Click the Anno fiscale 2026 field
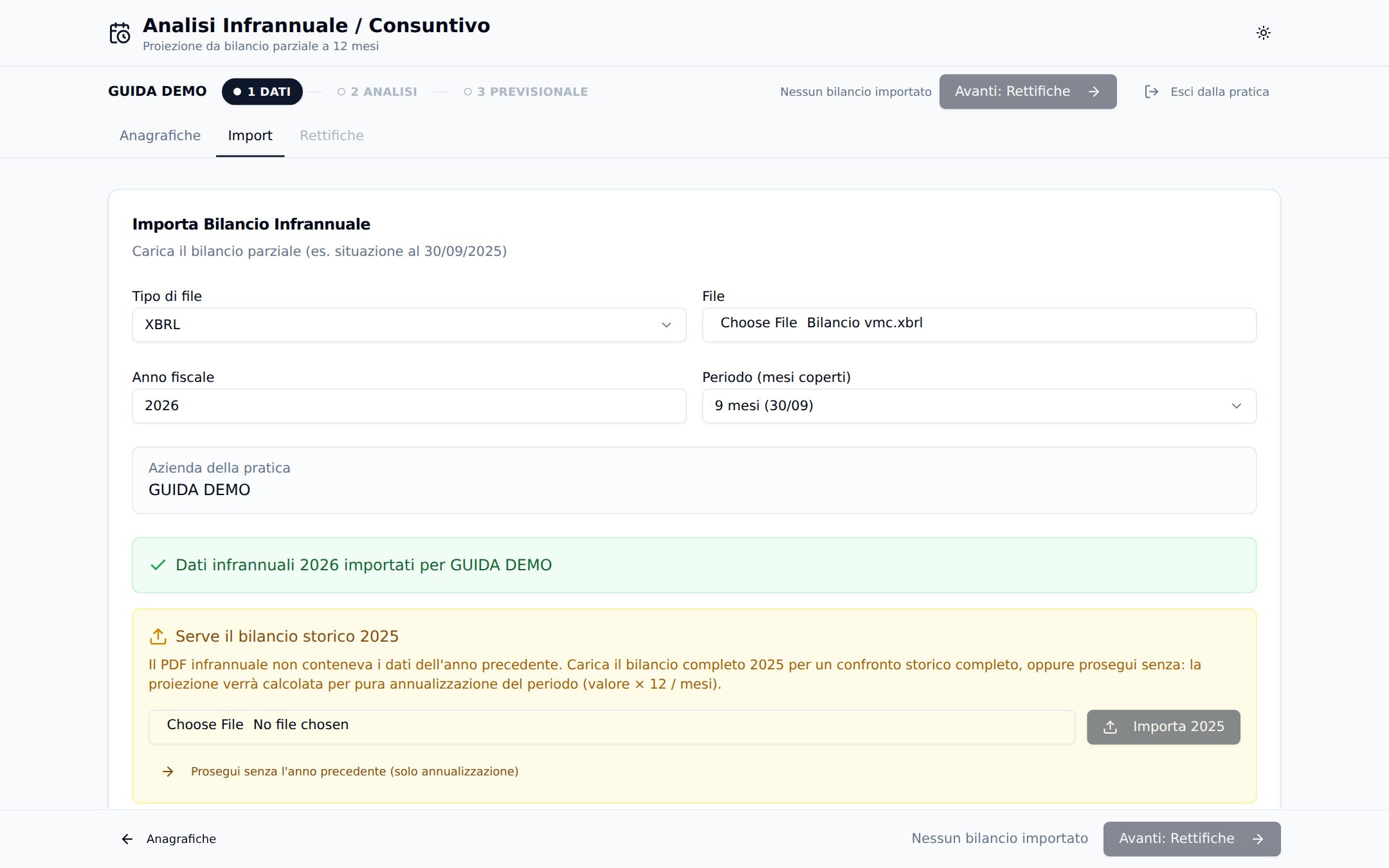This screenshot has height=868, width=1389. [x=409, y=406]
